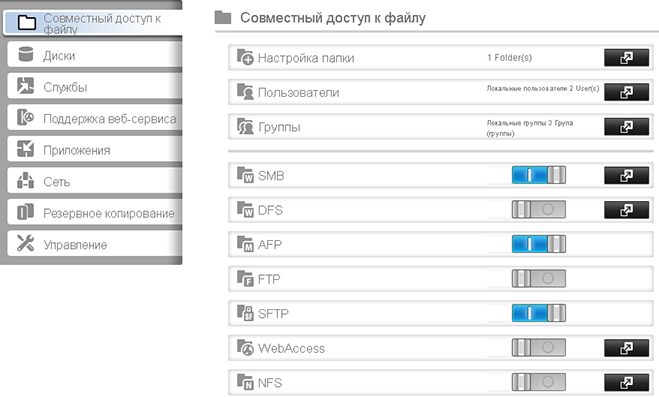Enable the NFS toggle switch
This screenshot has height=397, width=659.
coord(539,382)
